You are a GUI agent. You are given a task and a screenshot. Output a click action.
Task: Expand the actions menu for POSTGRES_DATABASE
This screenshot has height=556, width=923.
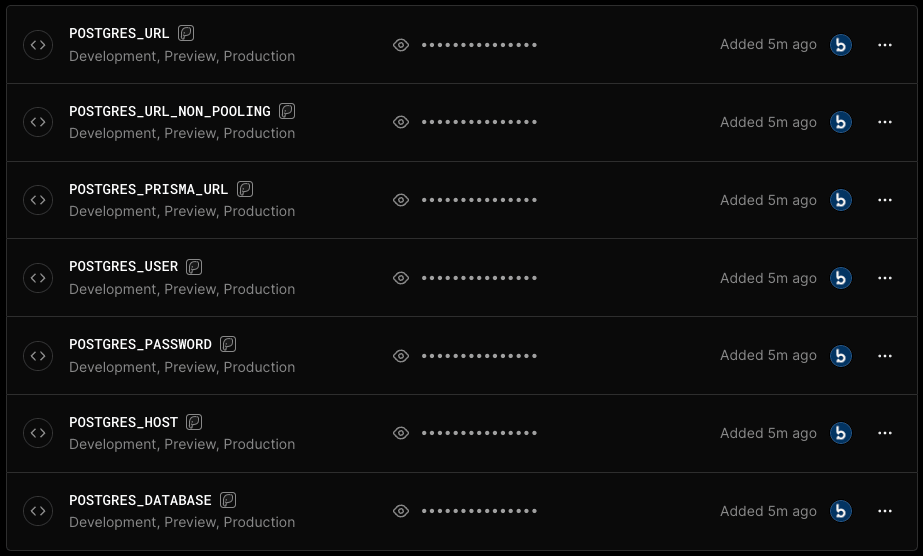click(884, 511)
